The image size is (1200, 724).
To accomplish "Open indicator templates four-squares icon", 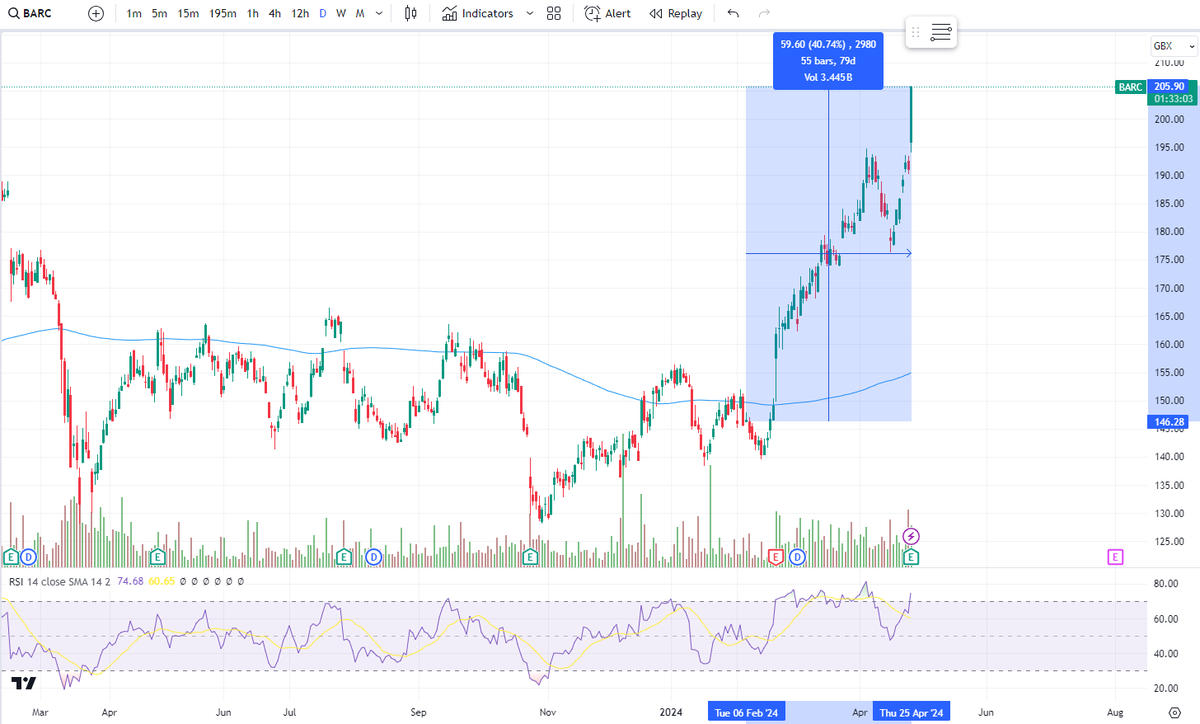I will coord(554,14).
